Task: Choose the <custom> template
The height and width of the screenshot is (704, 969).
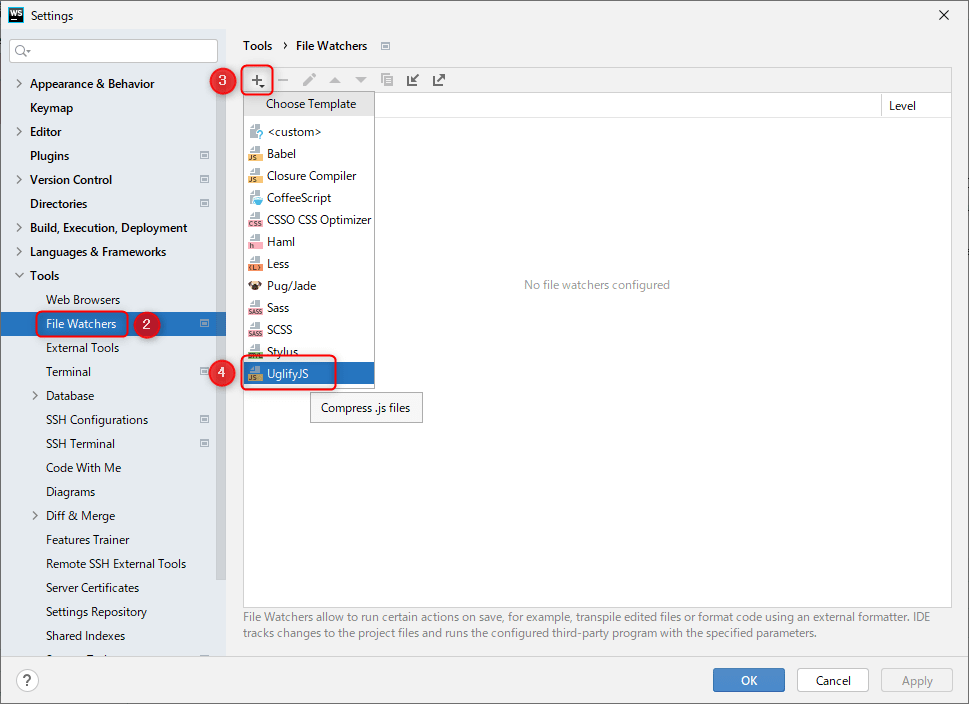Action: [x=309, y=132]
